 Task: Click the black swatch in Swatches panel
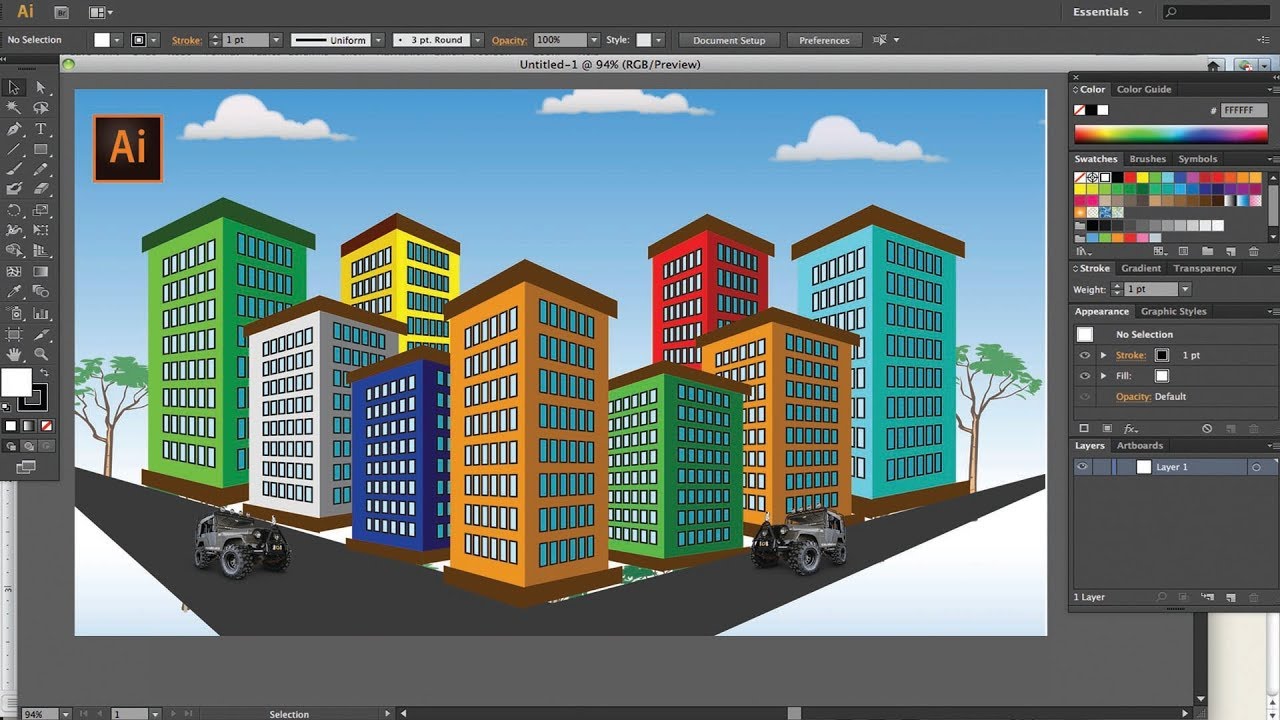(x=1118, y=177)
